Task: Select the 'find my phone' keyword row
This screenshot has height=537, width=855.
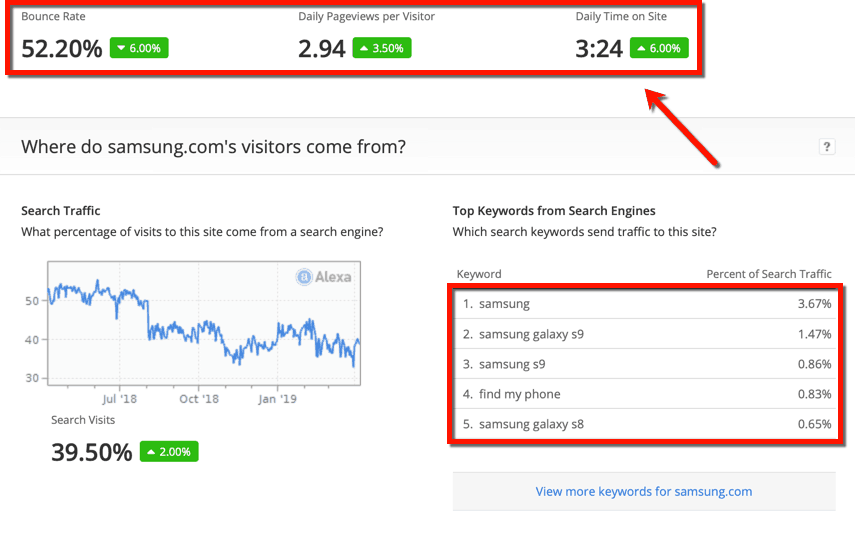Action: pos(647,394)
